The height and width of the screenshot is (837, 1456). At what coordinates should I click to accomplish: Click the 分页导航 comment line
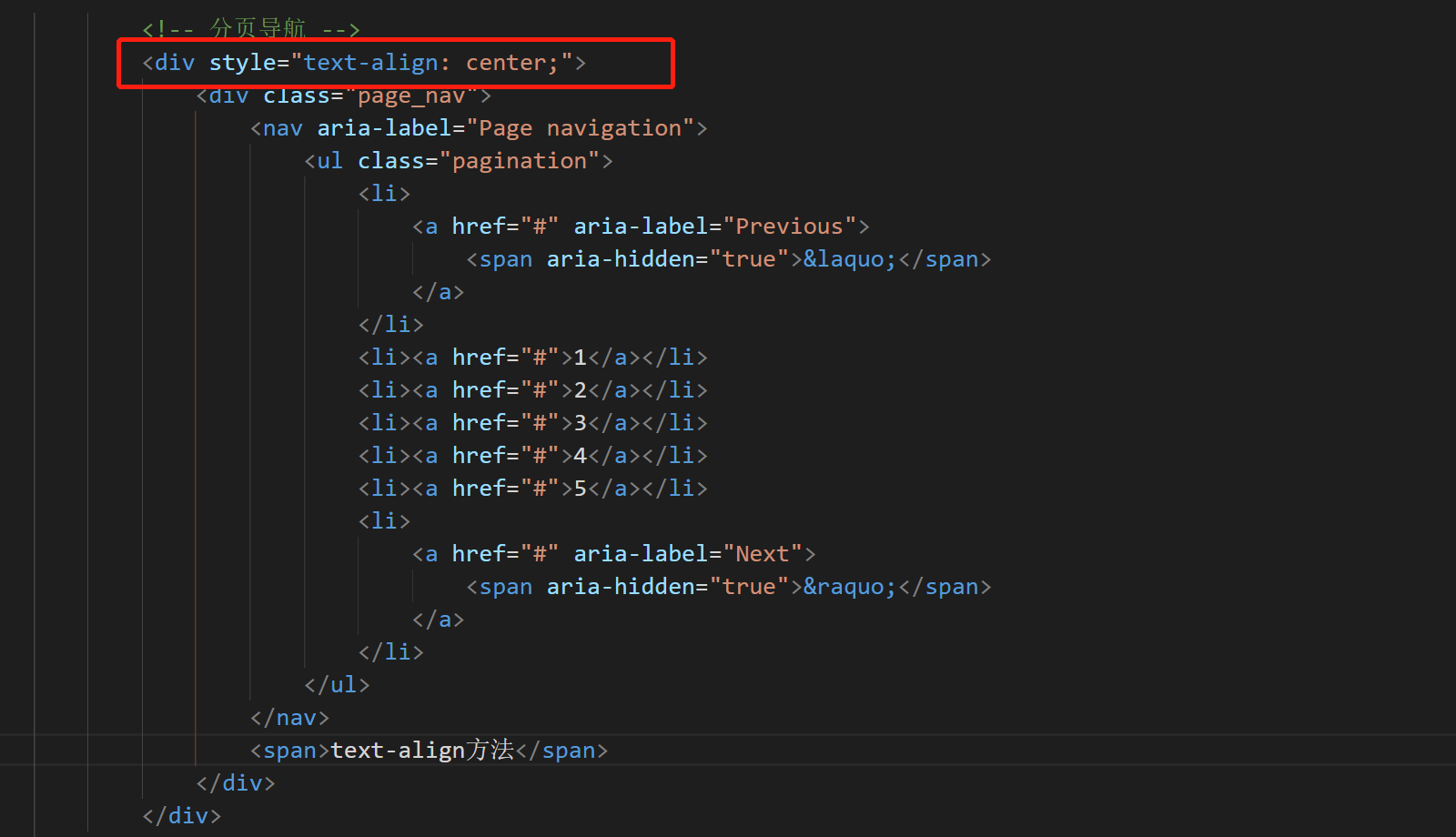(251, 29)
